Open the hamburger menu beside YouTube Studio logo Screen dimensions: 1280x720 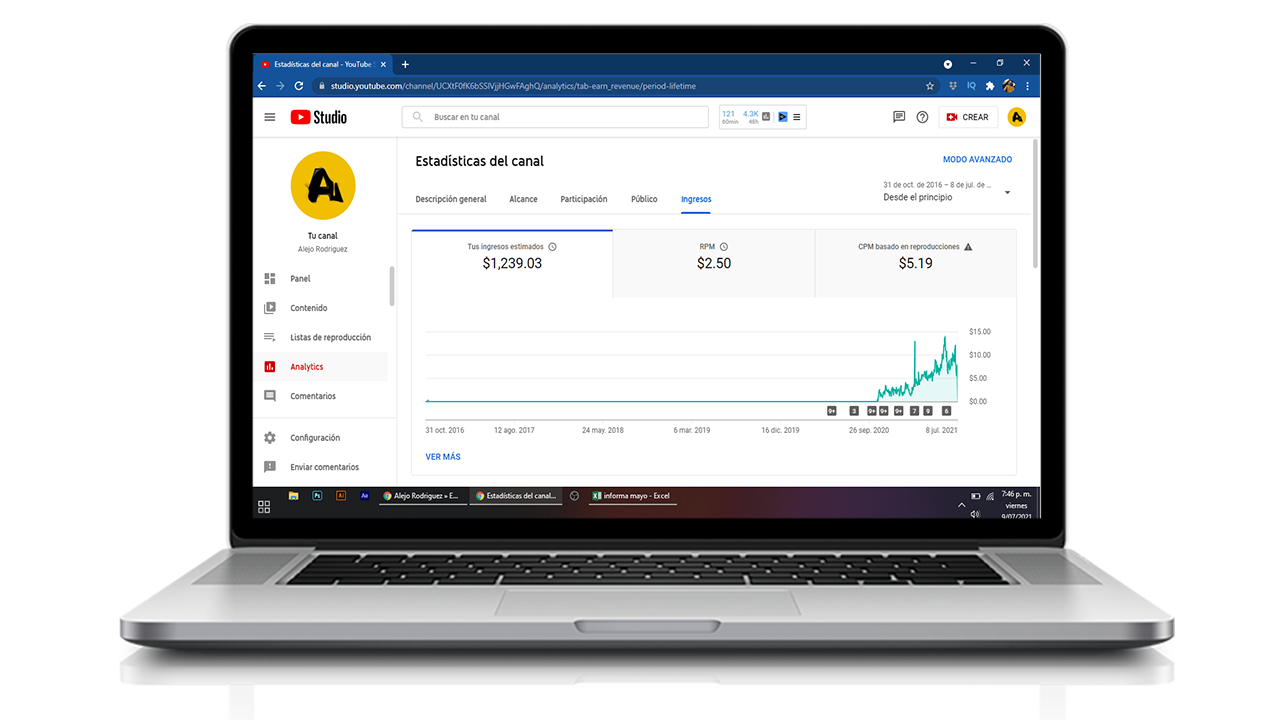coord(269,117)
